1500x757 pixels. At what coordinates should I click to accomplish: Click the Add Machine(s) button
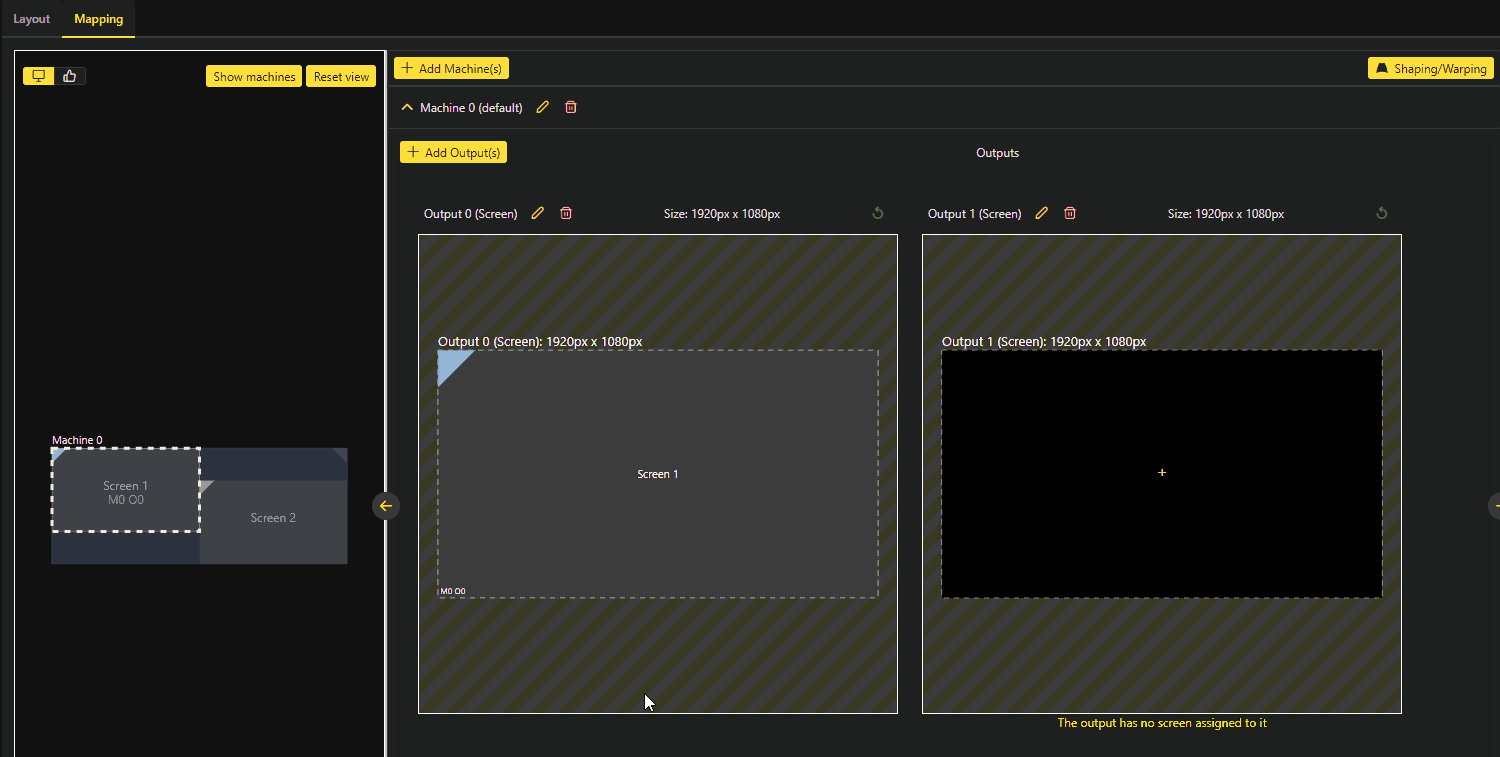tap(451, 68)
